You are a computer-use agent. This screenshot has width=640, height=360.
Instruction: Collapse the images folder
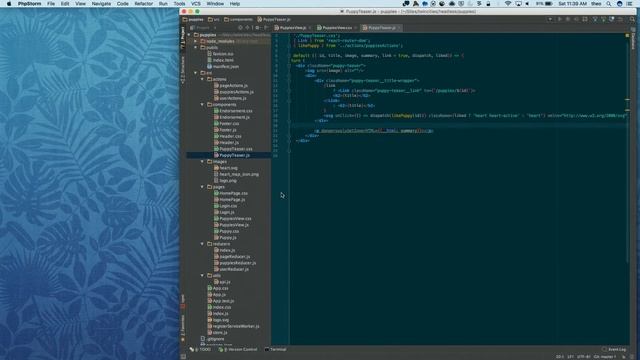pyautogui.click(x=202, y=162)
